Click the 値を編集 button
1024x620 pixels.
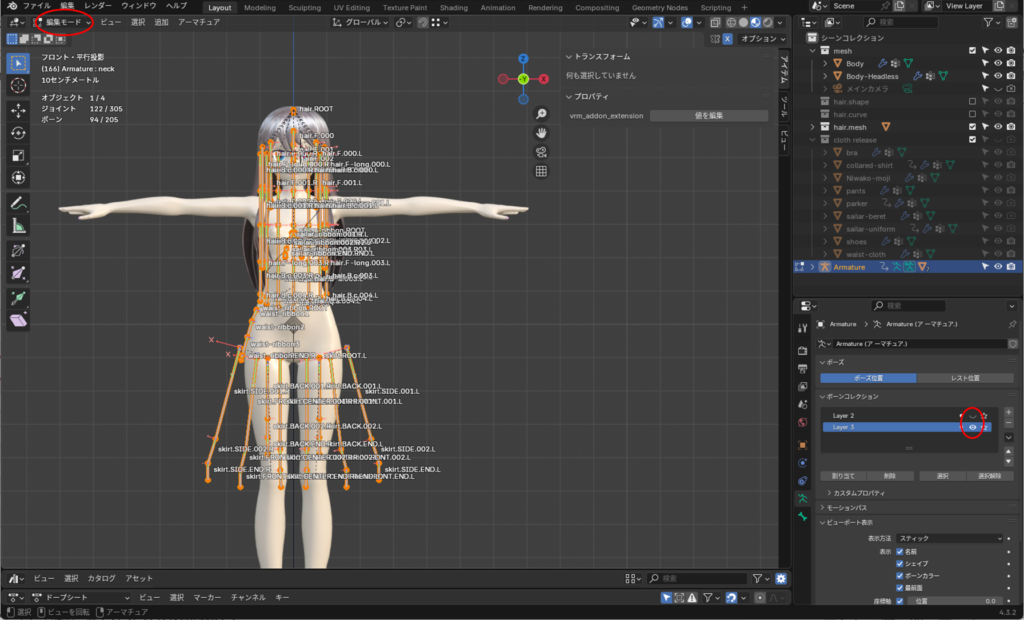pos(708,116)
